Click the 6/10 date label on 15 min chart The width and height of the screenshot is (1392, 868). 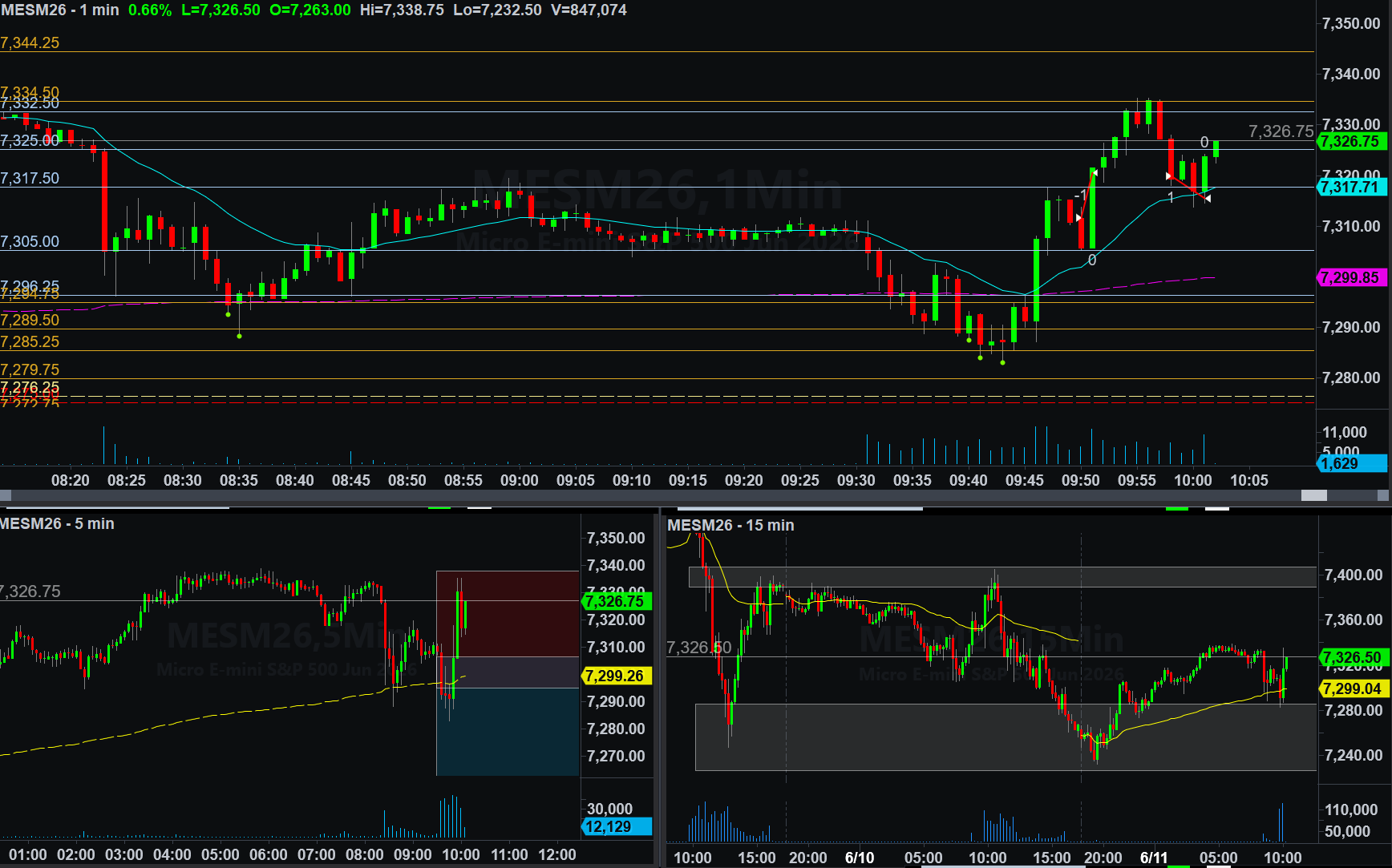pyautogui.click(x=860, y=858)
